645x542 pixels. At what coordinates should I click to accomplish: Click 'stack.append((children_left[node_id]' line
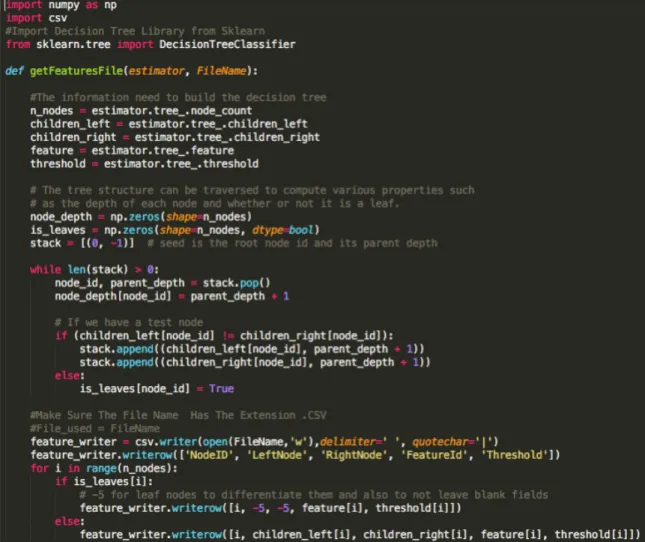[252, 349]
